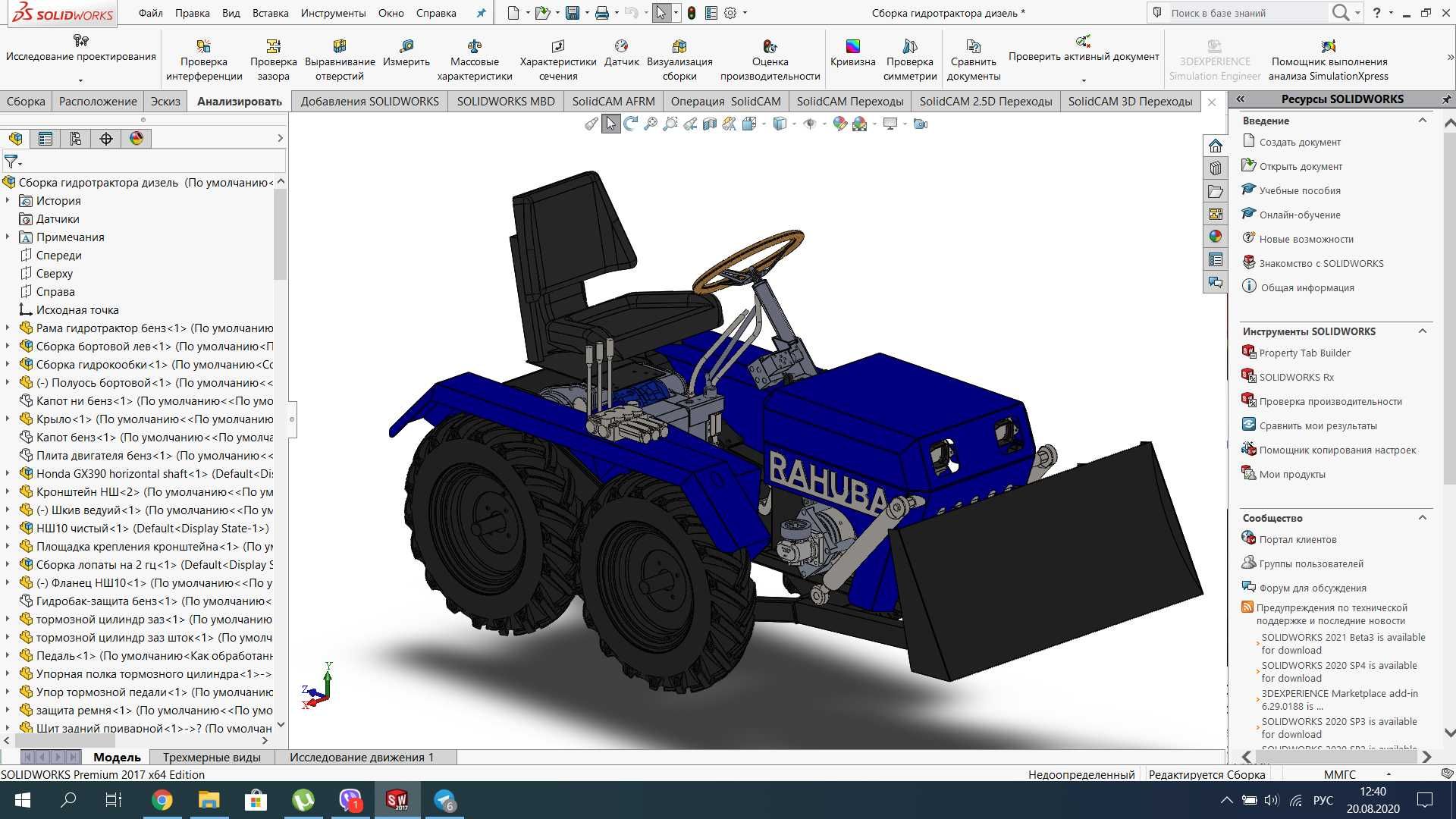This screenshot has width=1456, height=819.
Task: Expand Рама гидротрактор бенз tree node
Action: 8,328
